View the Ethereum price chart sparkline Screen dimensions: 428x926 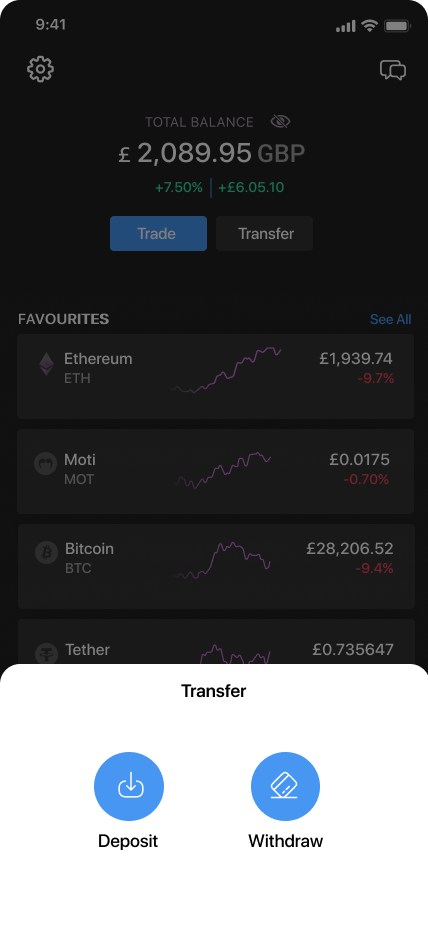[226, 370]
